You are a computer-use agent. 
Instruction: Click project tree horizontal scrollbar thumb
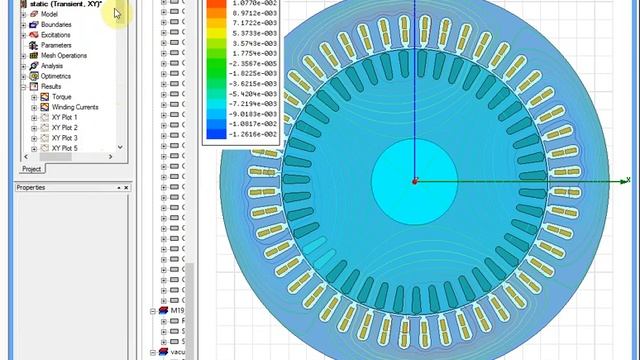pyautogui.click(x=56, y=157)
